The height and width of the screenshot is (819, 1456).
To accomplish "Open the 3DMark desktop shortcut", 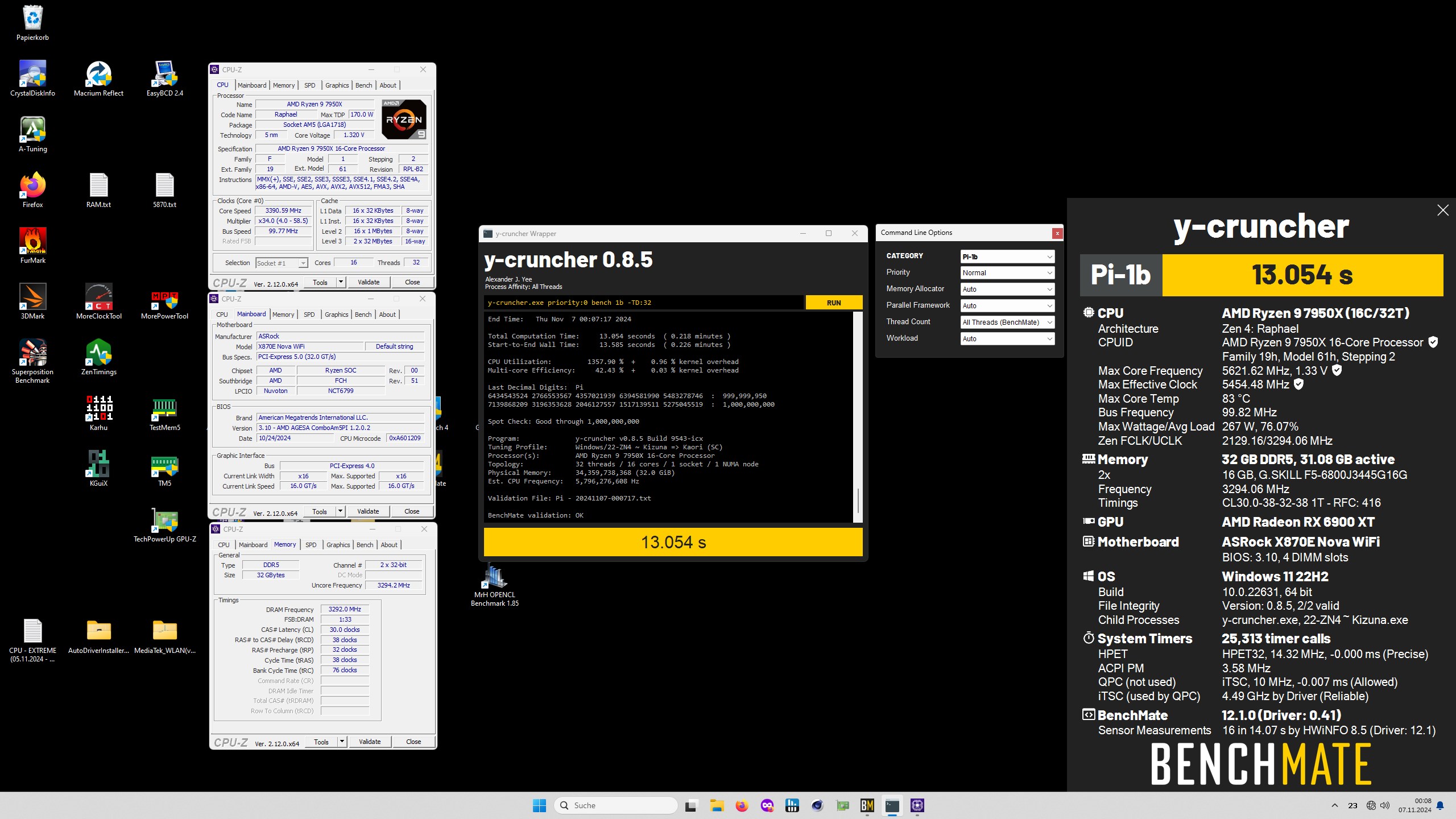I will coord(32,301).
